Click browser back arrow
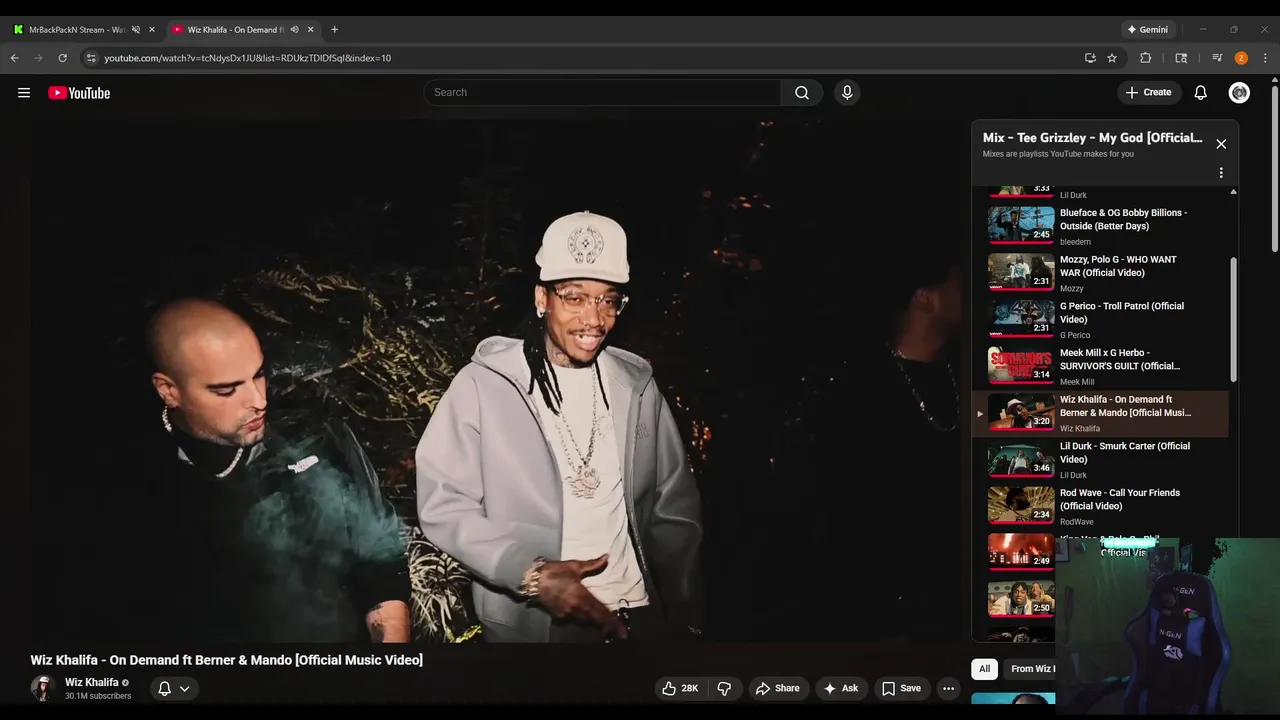 [x=15, y=58]
